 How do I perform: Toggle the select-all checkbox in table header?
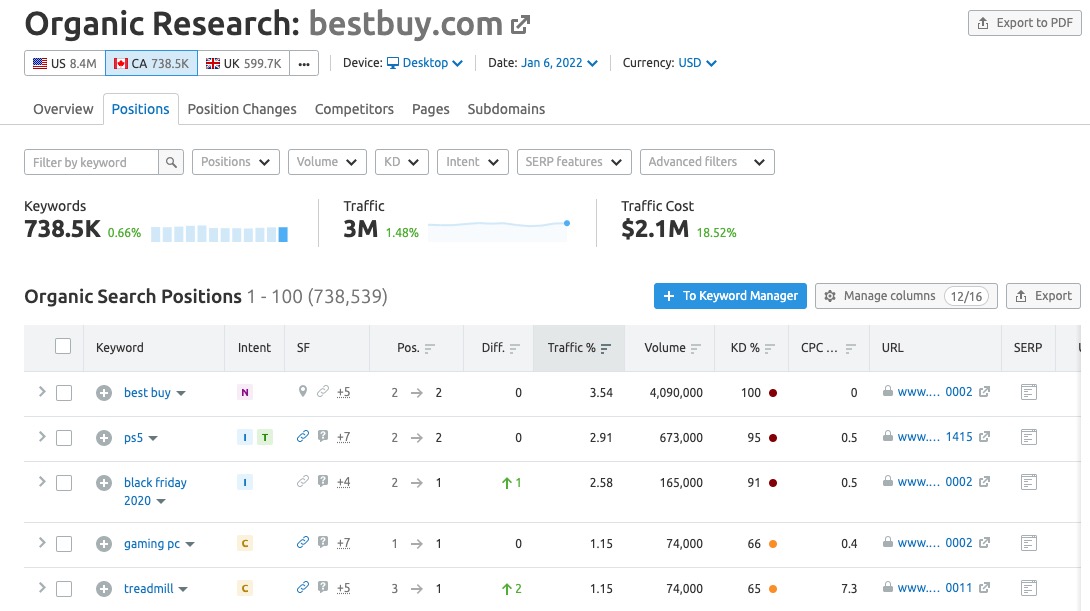pos(63,347)
